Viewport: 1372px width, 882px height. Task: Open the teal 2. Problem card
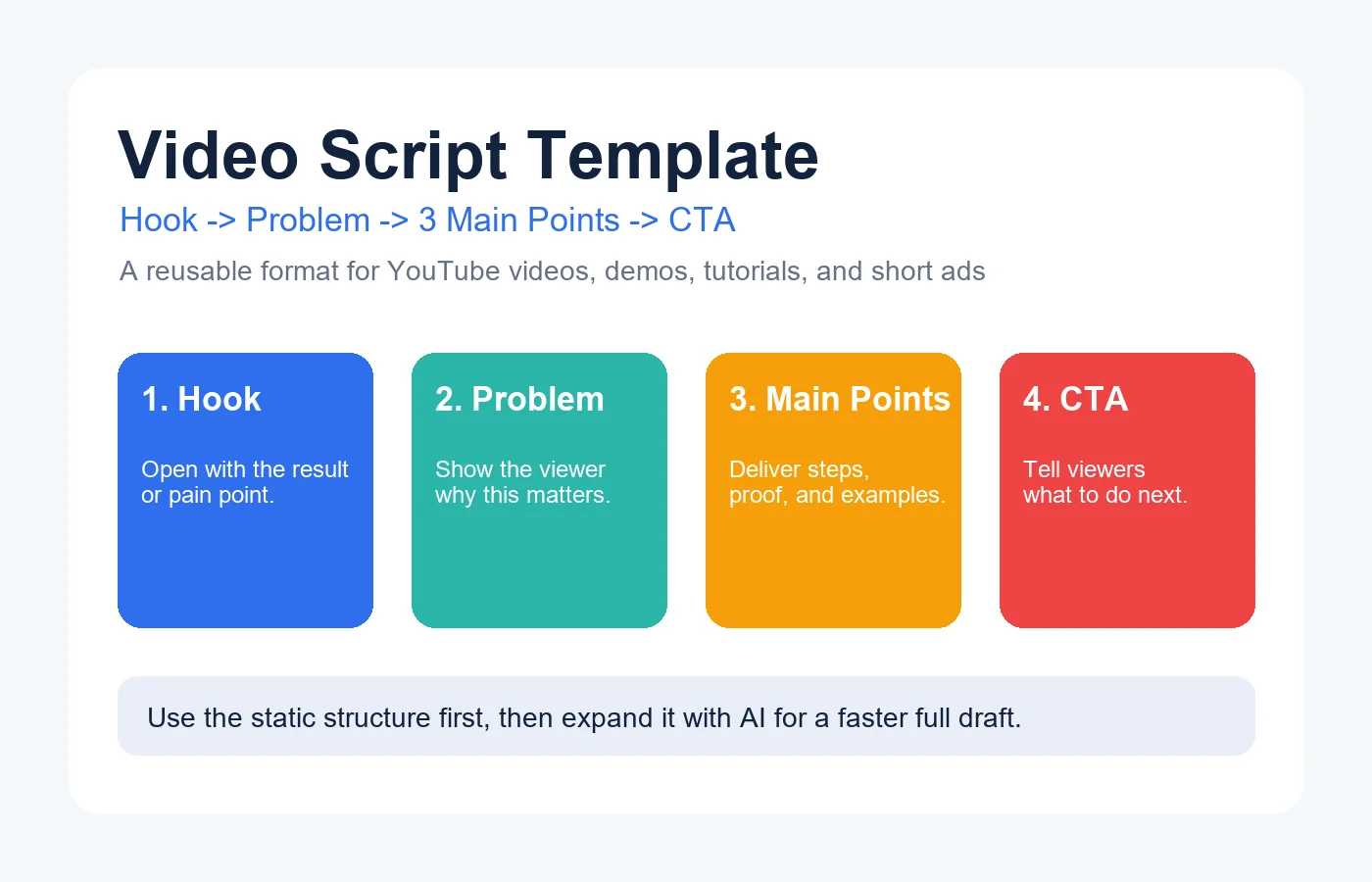pos(539,490)
